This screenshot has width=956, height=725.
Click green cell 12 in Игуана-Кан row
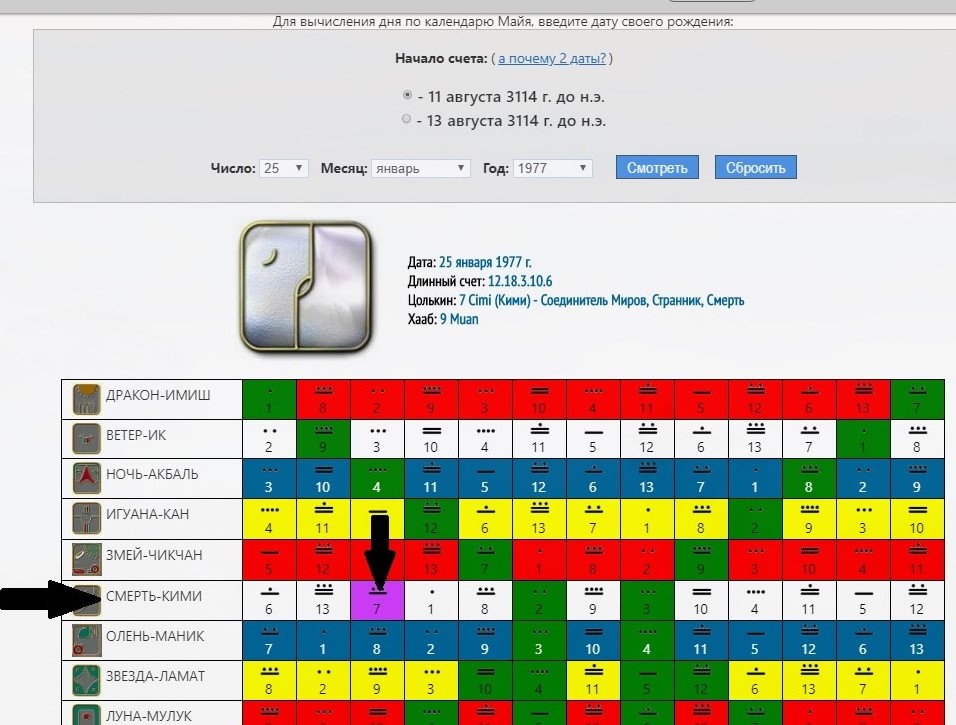(x=431, y=519)
